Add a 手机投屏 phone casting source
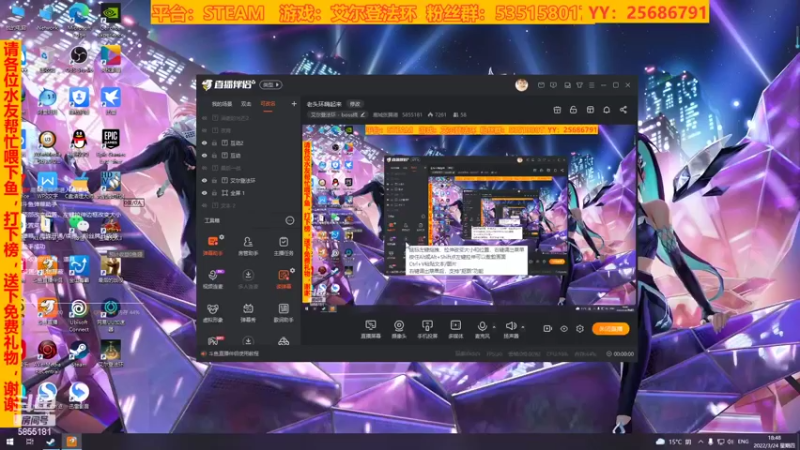Image resolution: width=800 pixels, height=450 pixels. pos(427,329)
